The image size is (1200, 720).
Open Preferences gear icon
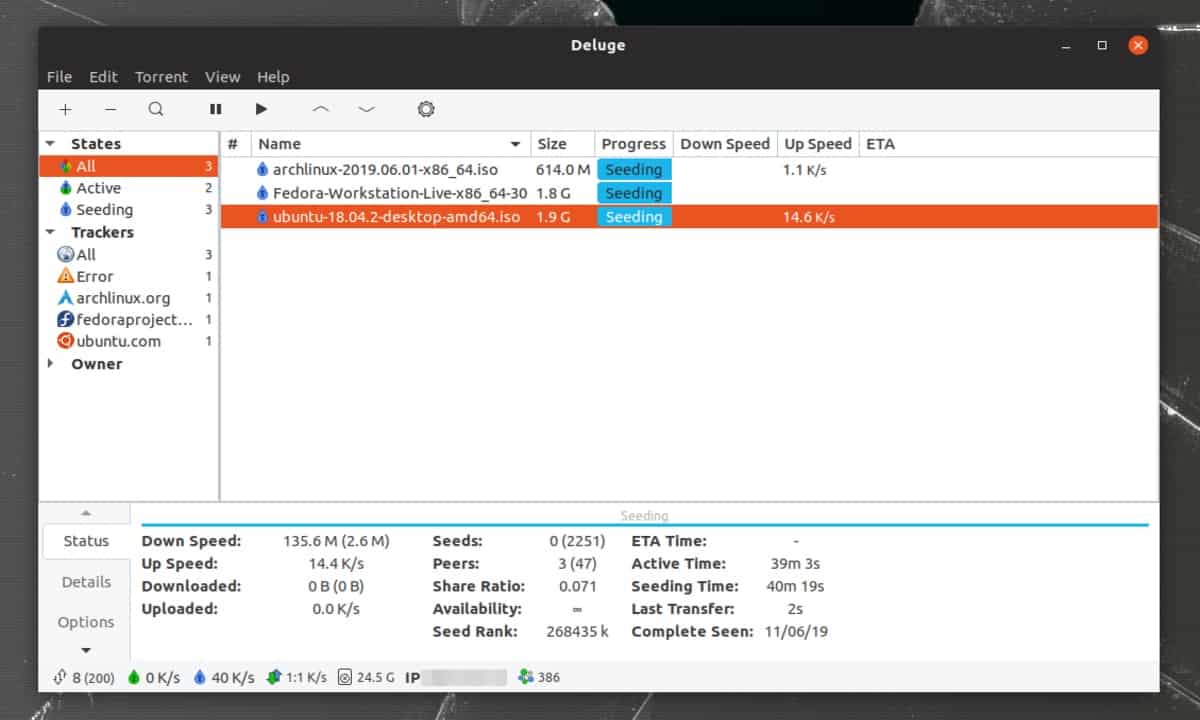pos(426,109)
